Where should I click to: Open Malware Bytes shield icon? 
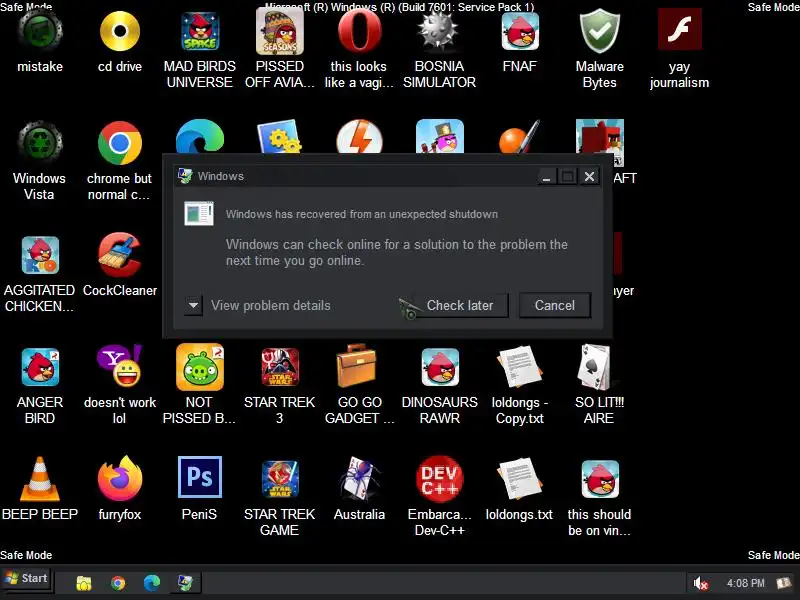click(x=599, y=32)
